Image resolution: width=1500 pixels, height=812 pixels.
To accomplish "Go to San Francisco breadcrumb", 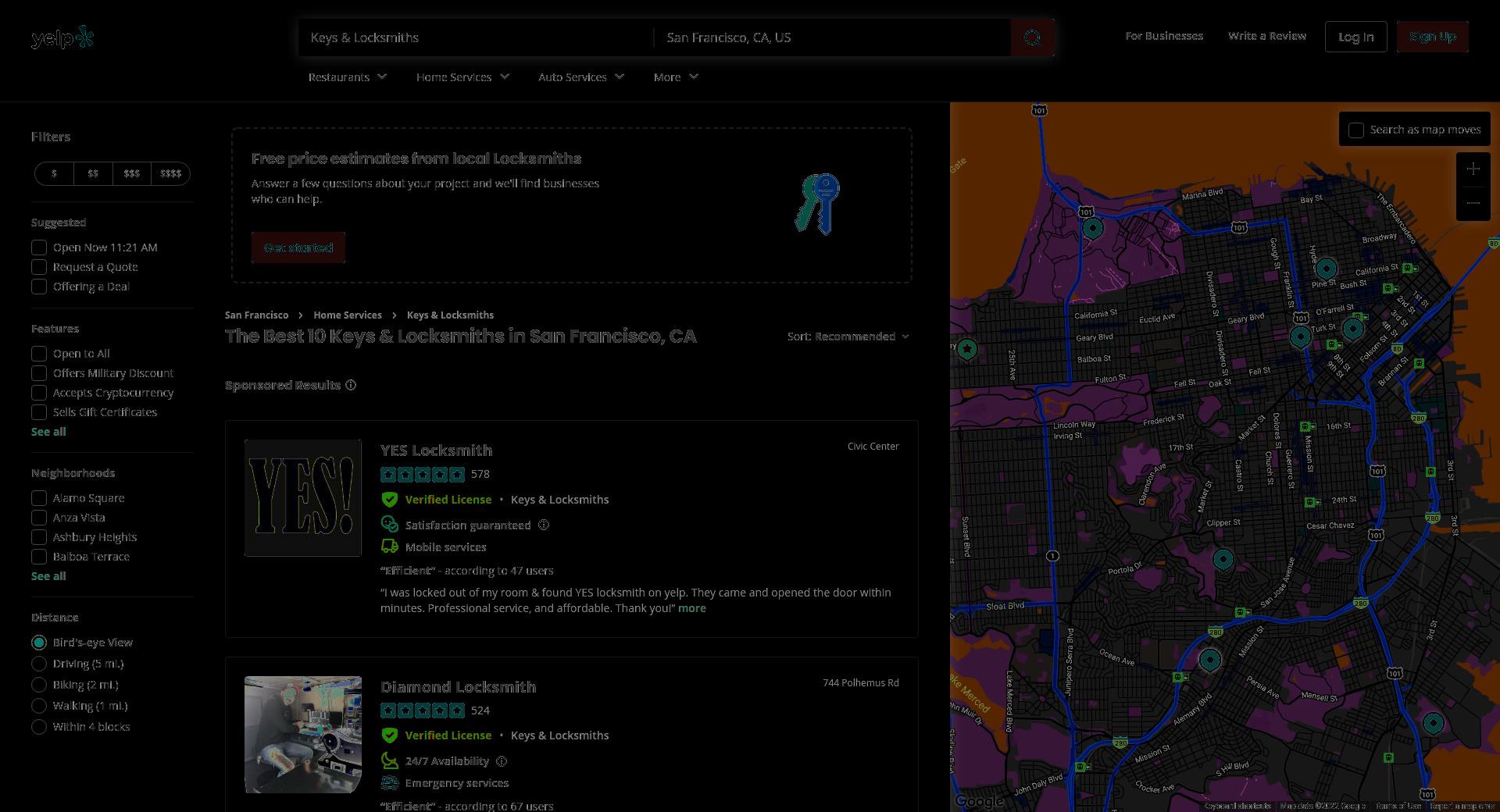I will point(256,315).
